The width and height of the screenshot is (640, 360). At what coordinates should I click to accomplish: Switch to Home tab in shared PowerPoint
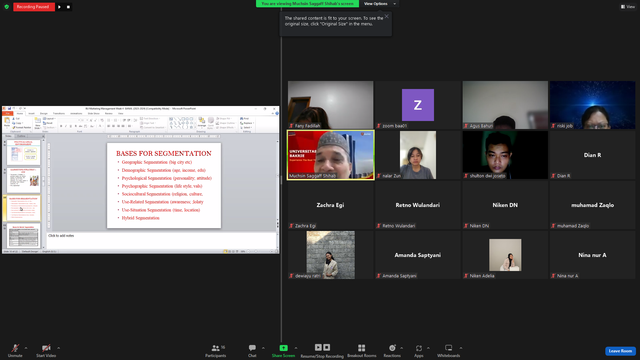pos(20,113)
